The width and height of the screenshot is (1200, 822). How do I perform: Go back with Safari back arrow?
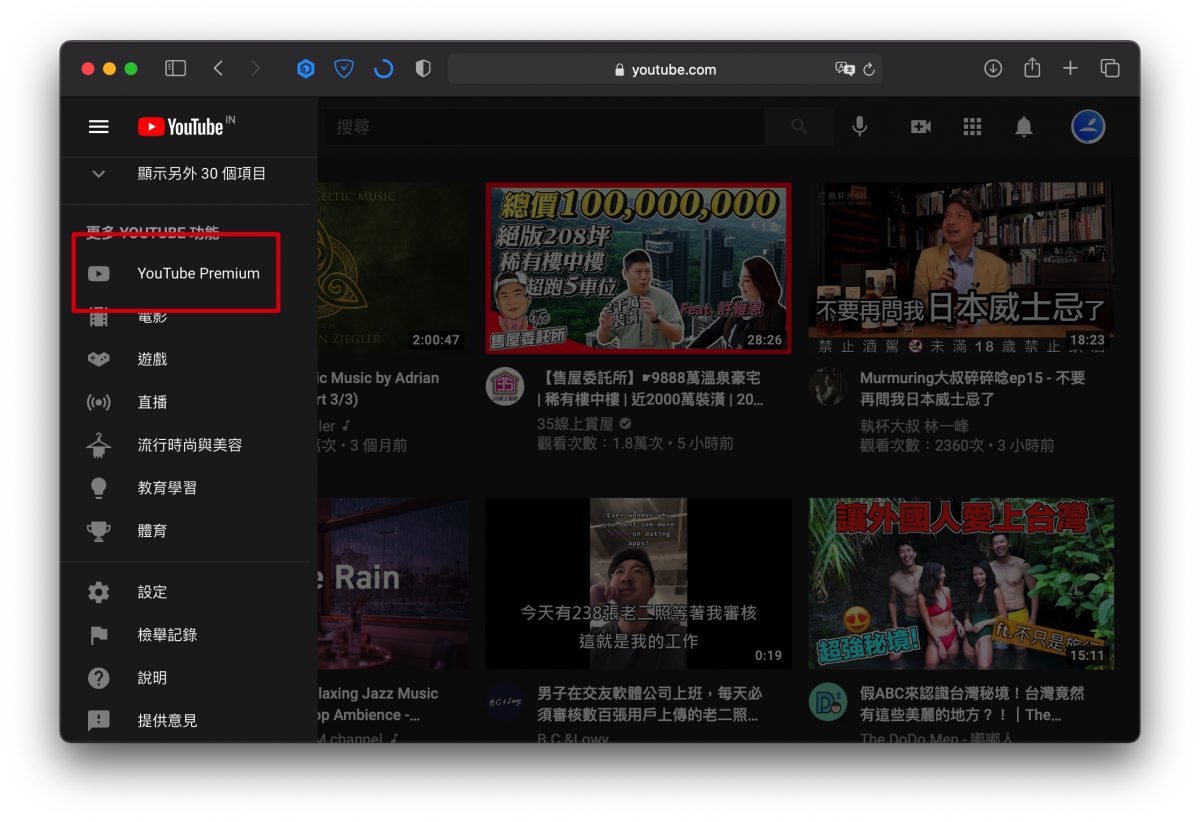pos(218,68)
